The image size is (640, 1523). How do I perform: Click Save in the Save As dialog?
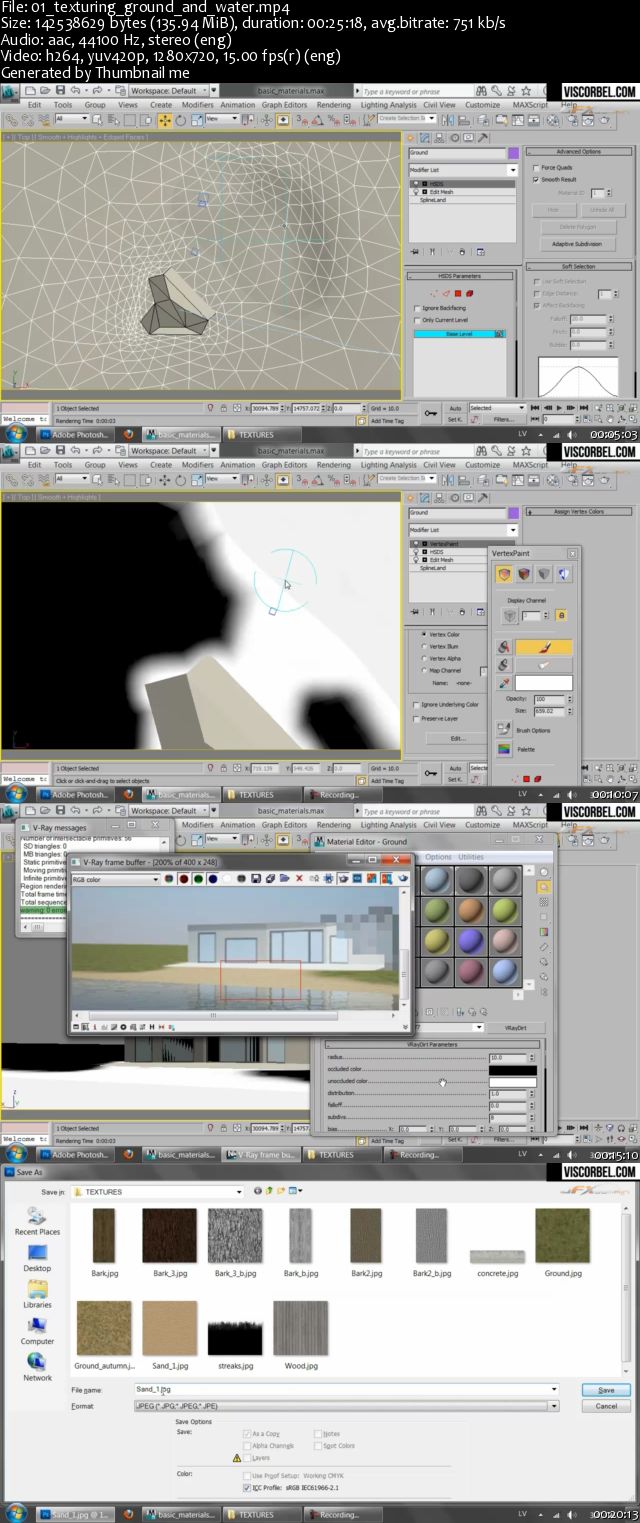606,1390
